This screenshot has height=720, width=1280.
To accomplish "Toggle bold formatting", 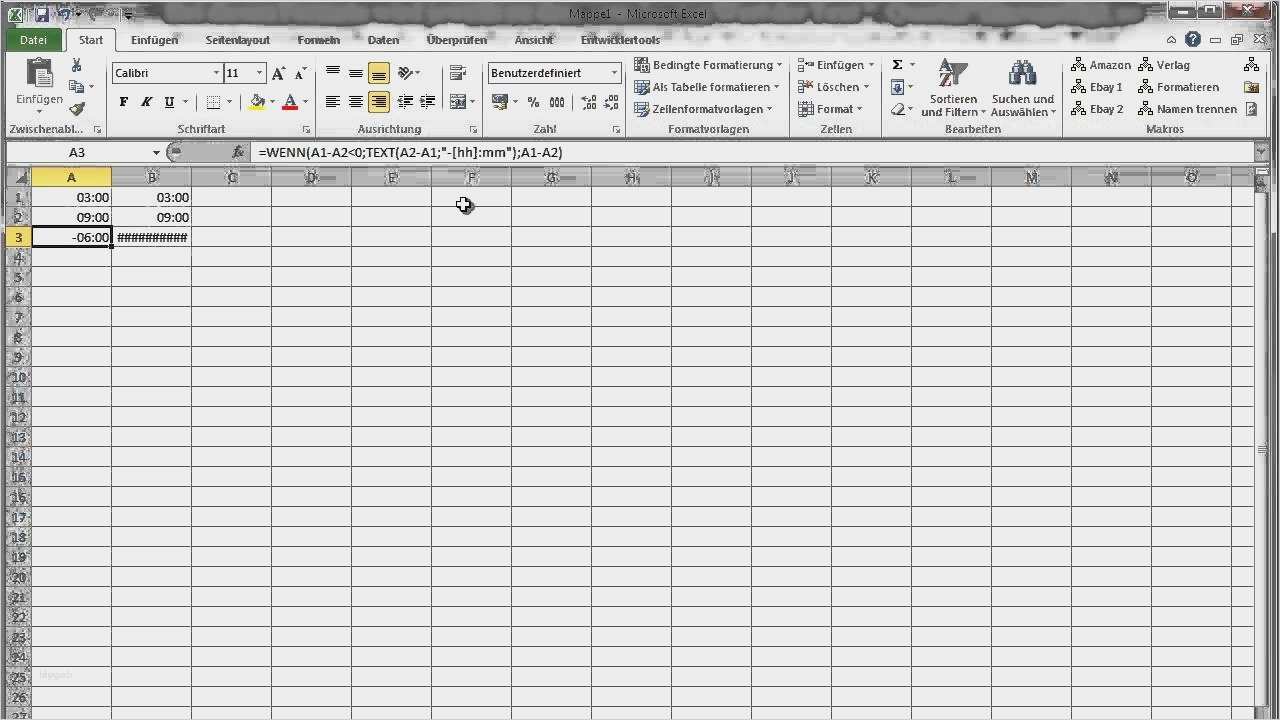I will pyautogui.click(x=123, y=101).
